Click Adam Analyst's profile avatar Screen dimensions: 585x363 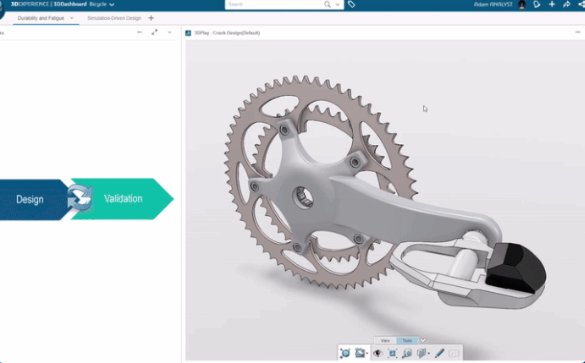522,4
